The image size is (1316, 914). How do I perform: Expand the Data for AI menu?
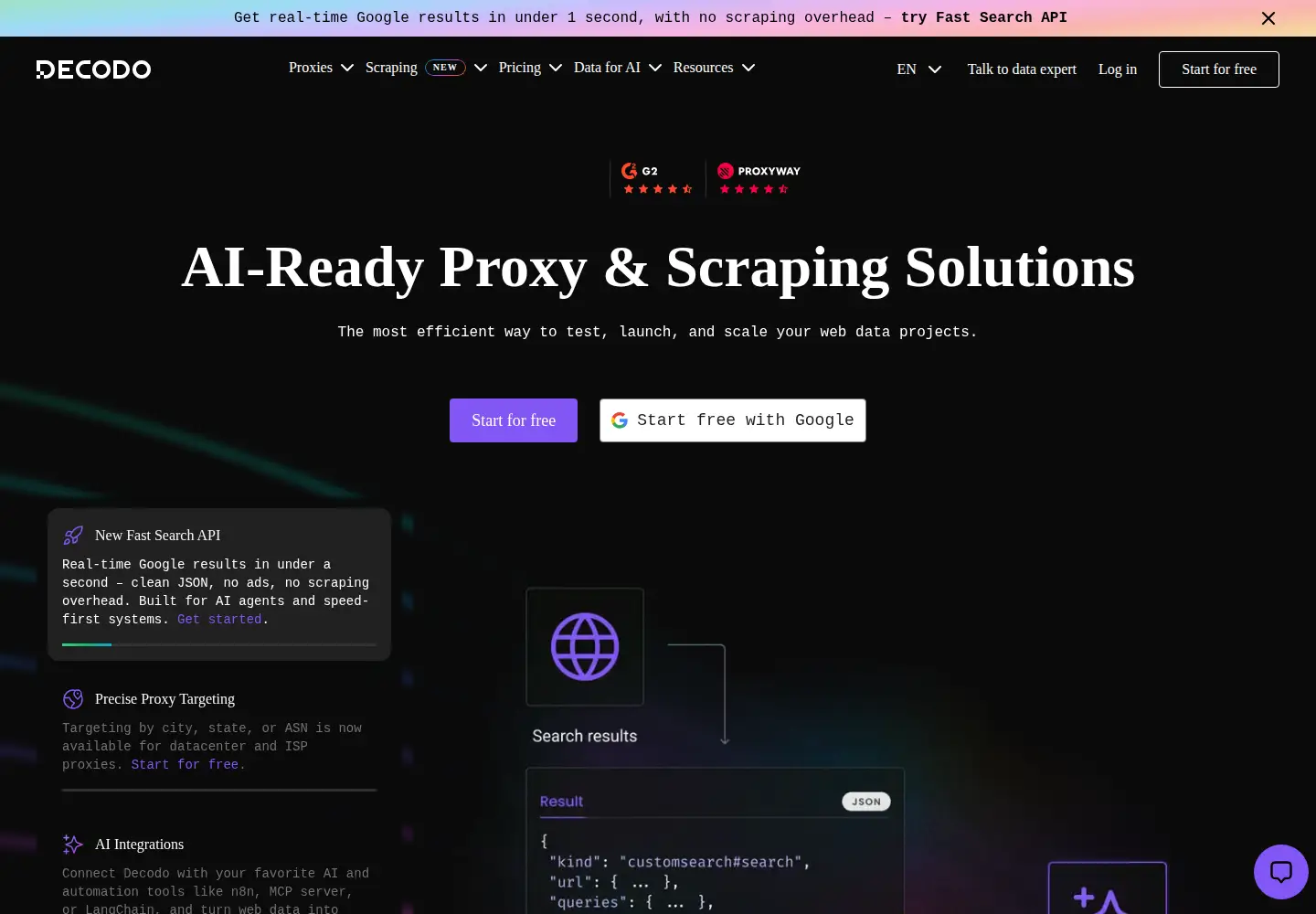[x=618, y=68]
